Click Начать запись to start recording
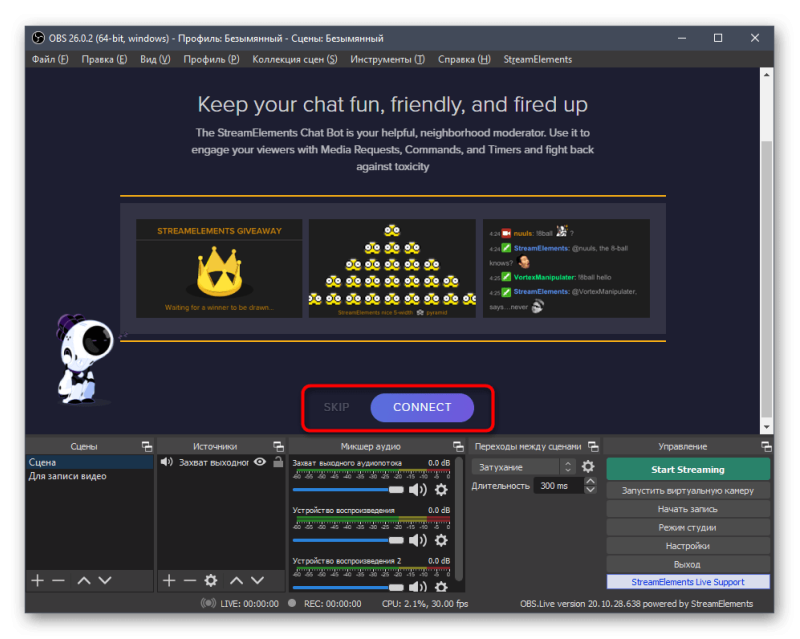Screen dimensions: 800x639 point(688,509)
